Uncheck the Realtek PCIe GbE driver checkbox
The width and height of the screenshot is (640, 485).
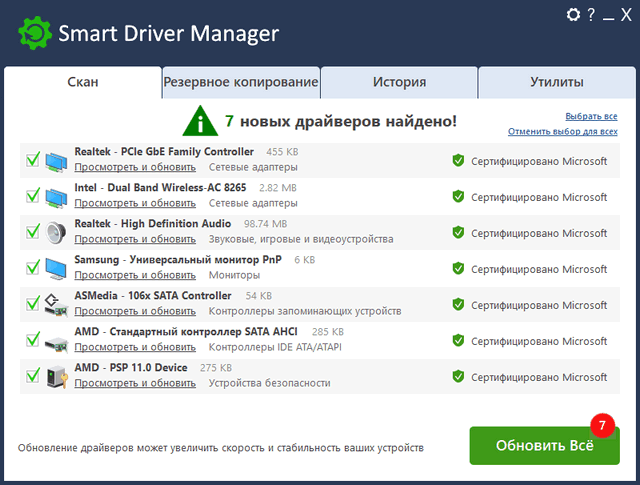point(33,160)
